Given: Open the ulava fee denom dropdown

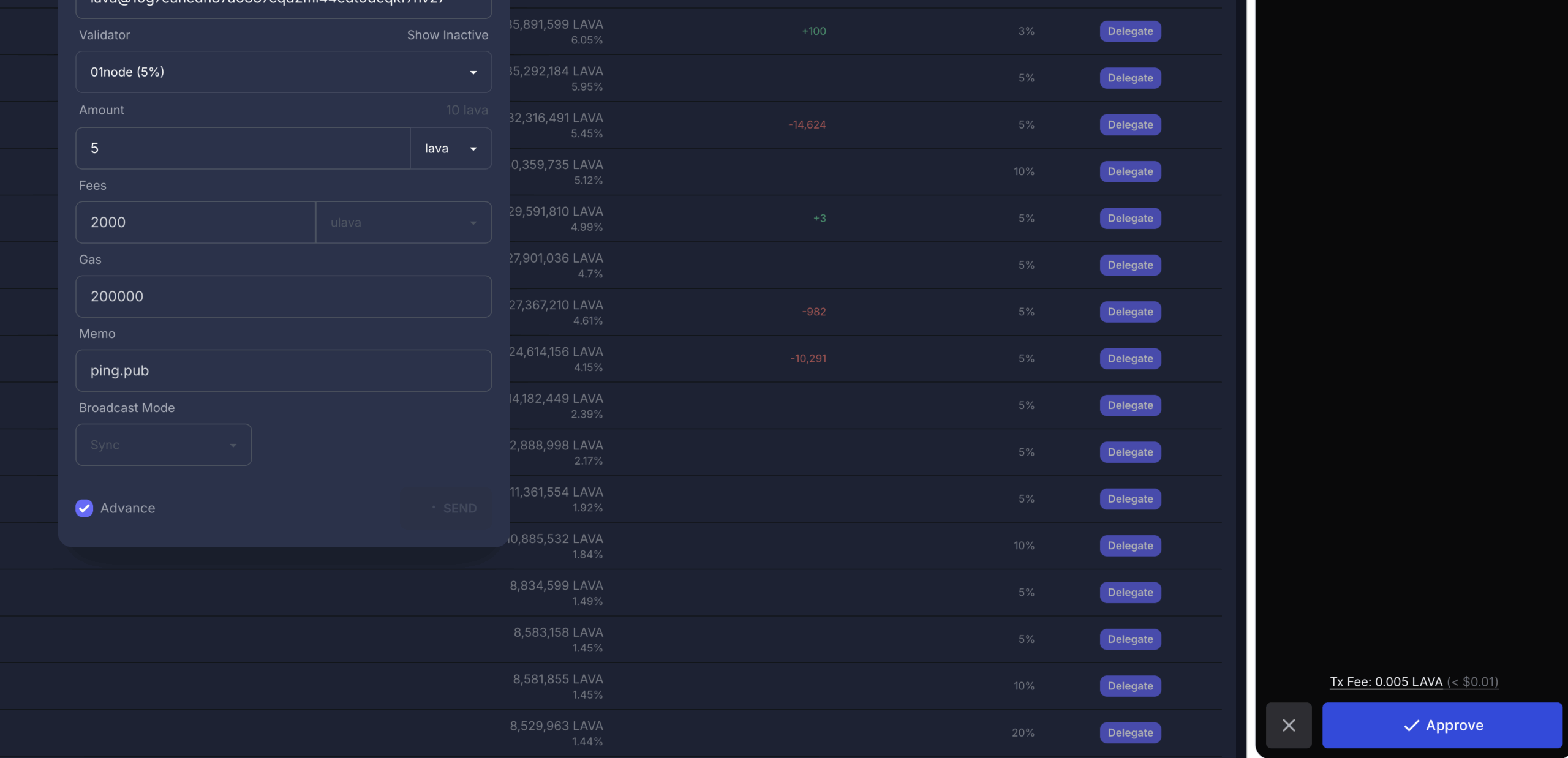Looking at the screenshot, I should (404, 222).
